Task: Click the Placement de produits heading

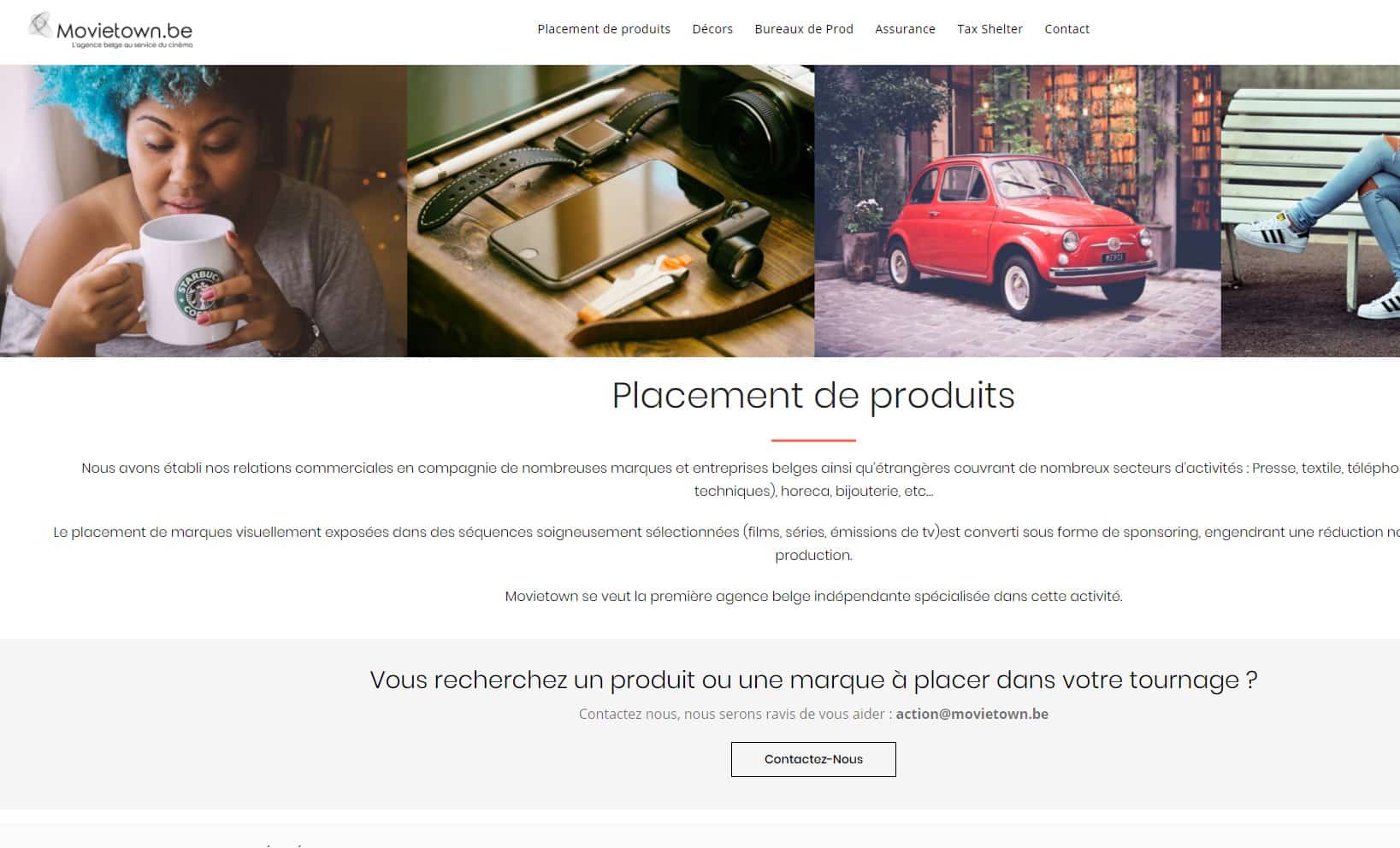Action: [x=813, y=396]
